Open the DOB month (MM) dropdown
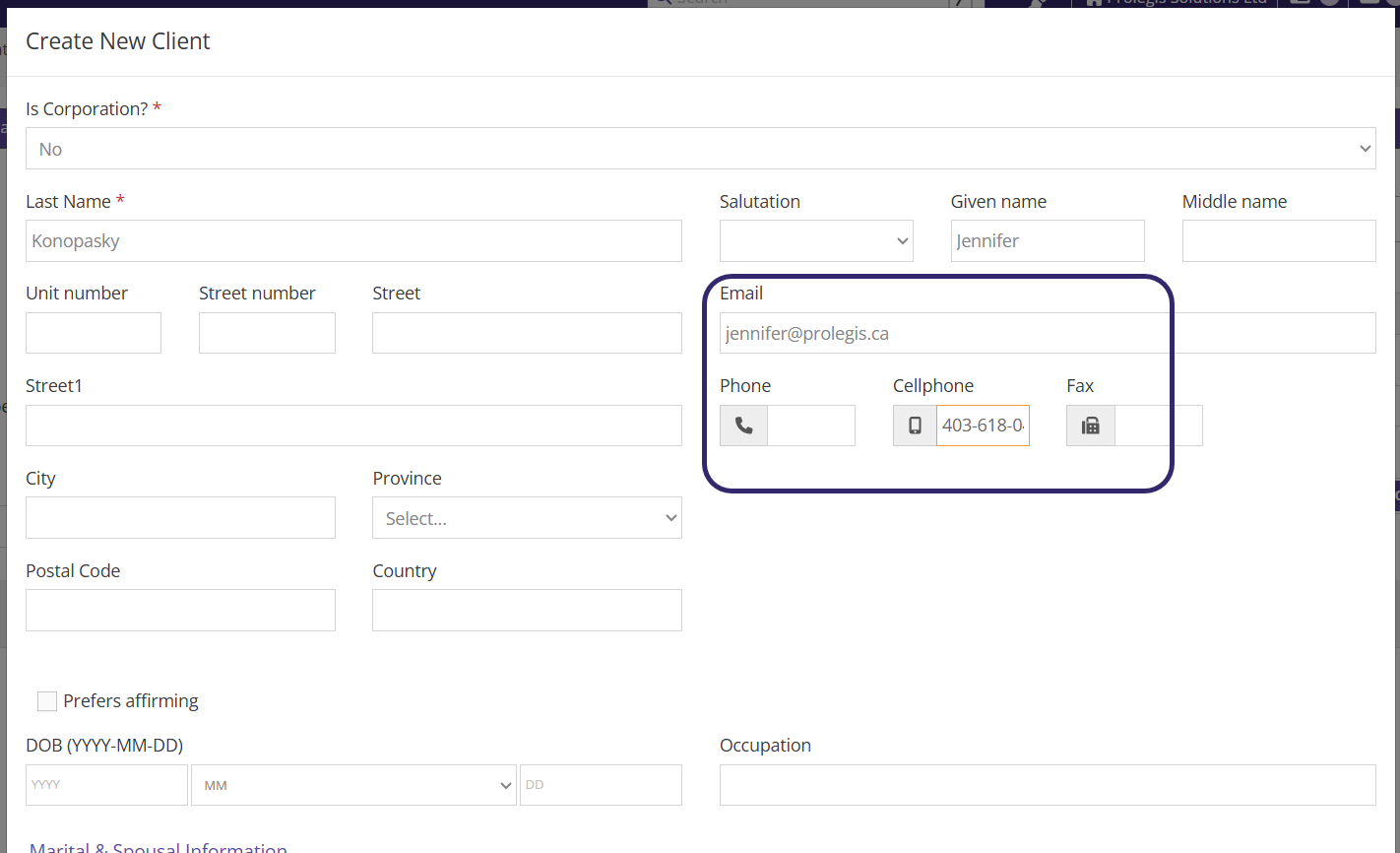The height and width of the screenshot is (853, 1400). point(353,785)
